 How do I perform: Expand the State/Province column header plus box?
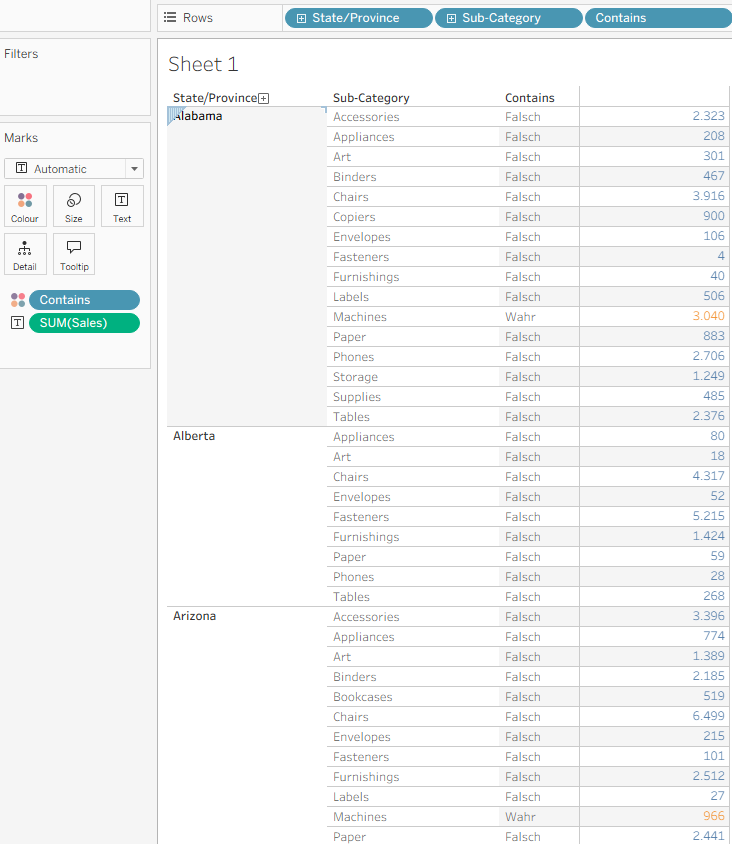point(264,98)
